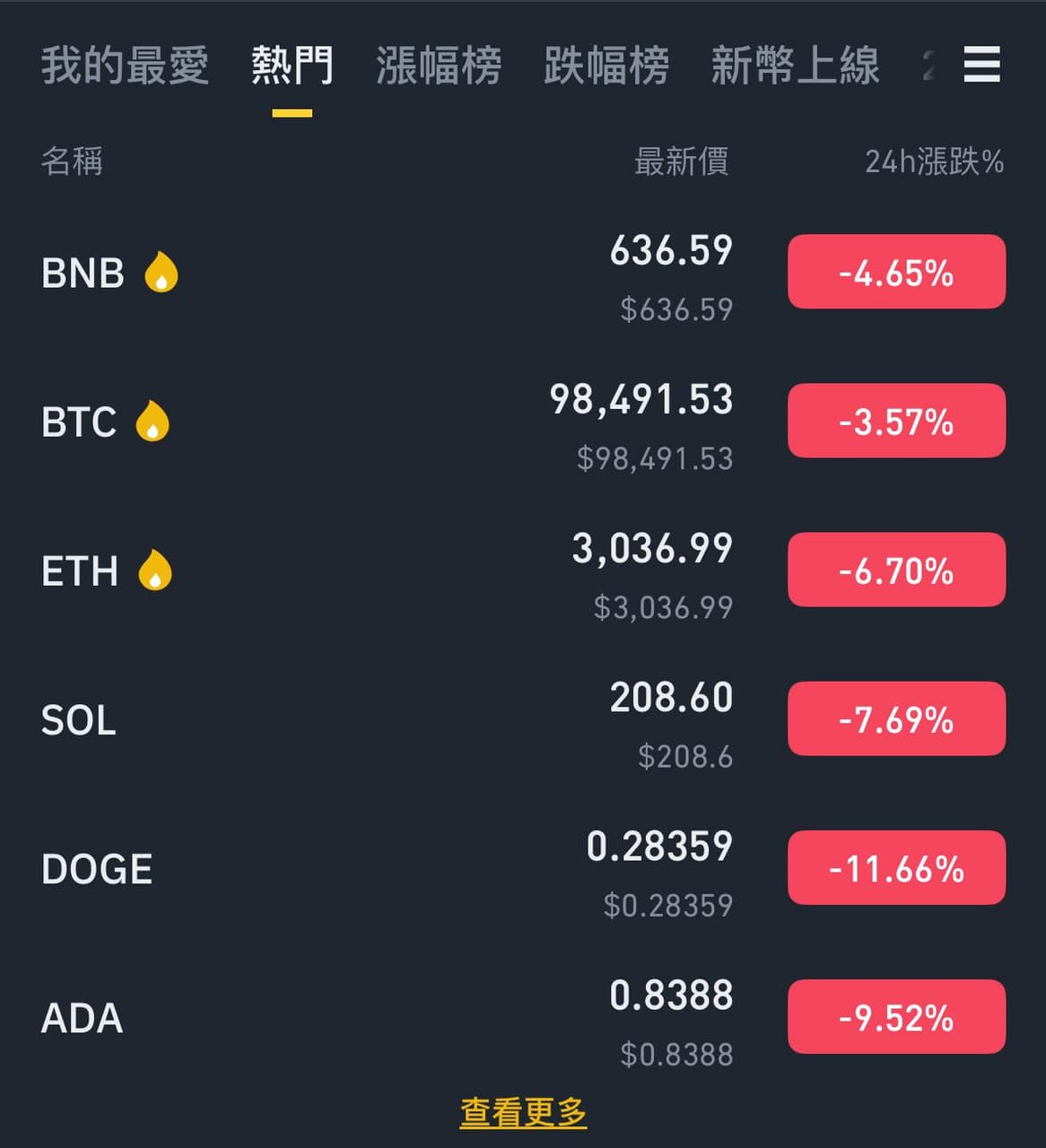The image size is (1046, 1148).
Task: Switch to 我的最愛 tab
Action: [x=125, y=65]
